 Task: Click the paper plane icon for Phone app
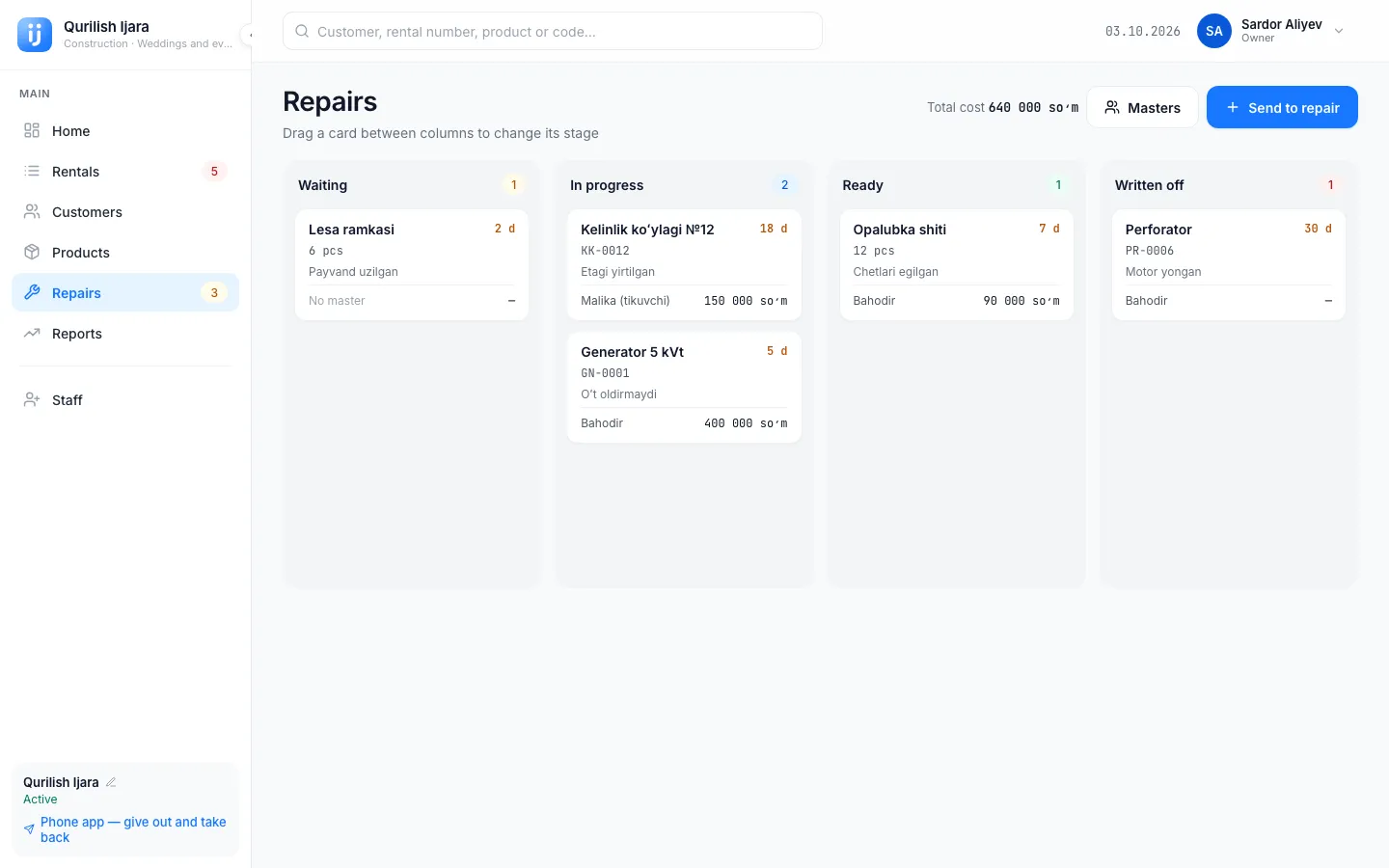(x=29, y=829)
